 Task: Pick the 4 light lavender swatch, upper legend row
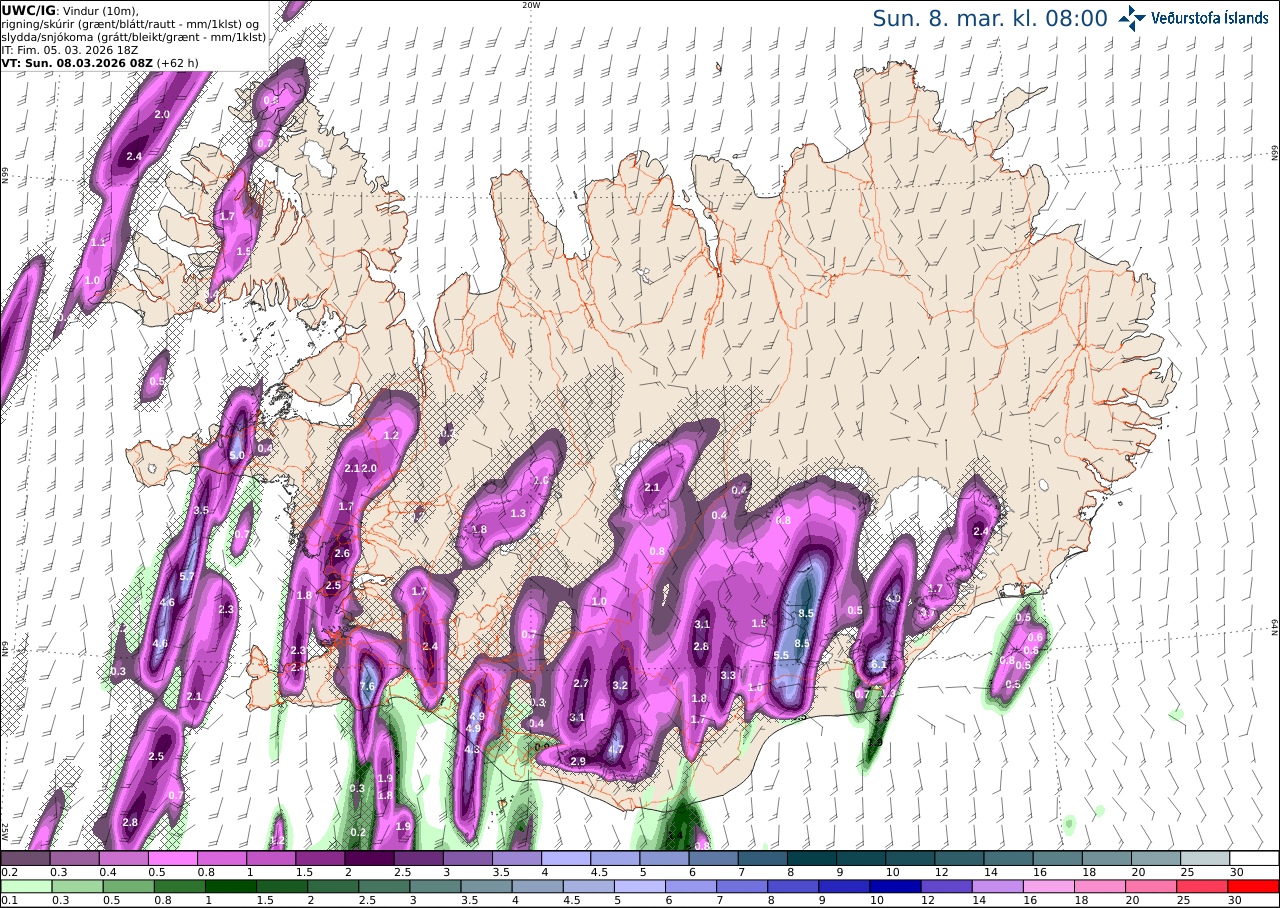coord(566,858)
